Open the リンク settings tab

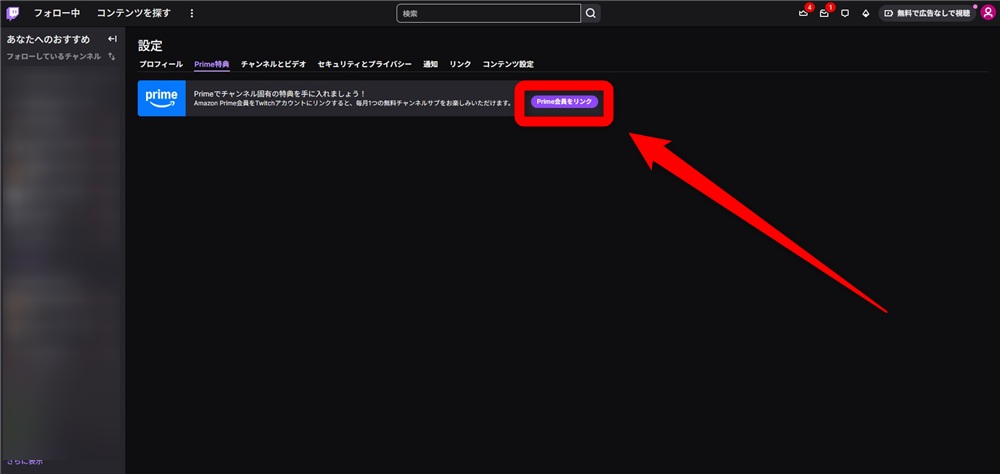460,64
